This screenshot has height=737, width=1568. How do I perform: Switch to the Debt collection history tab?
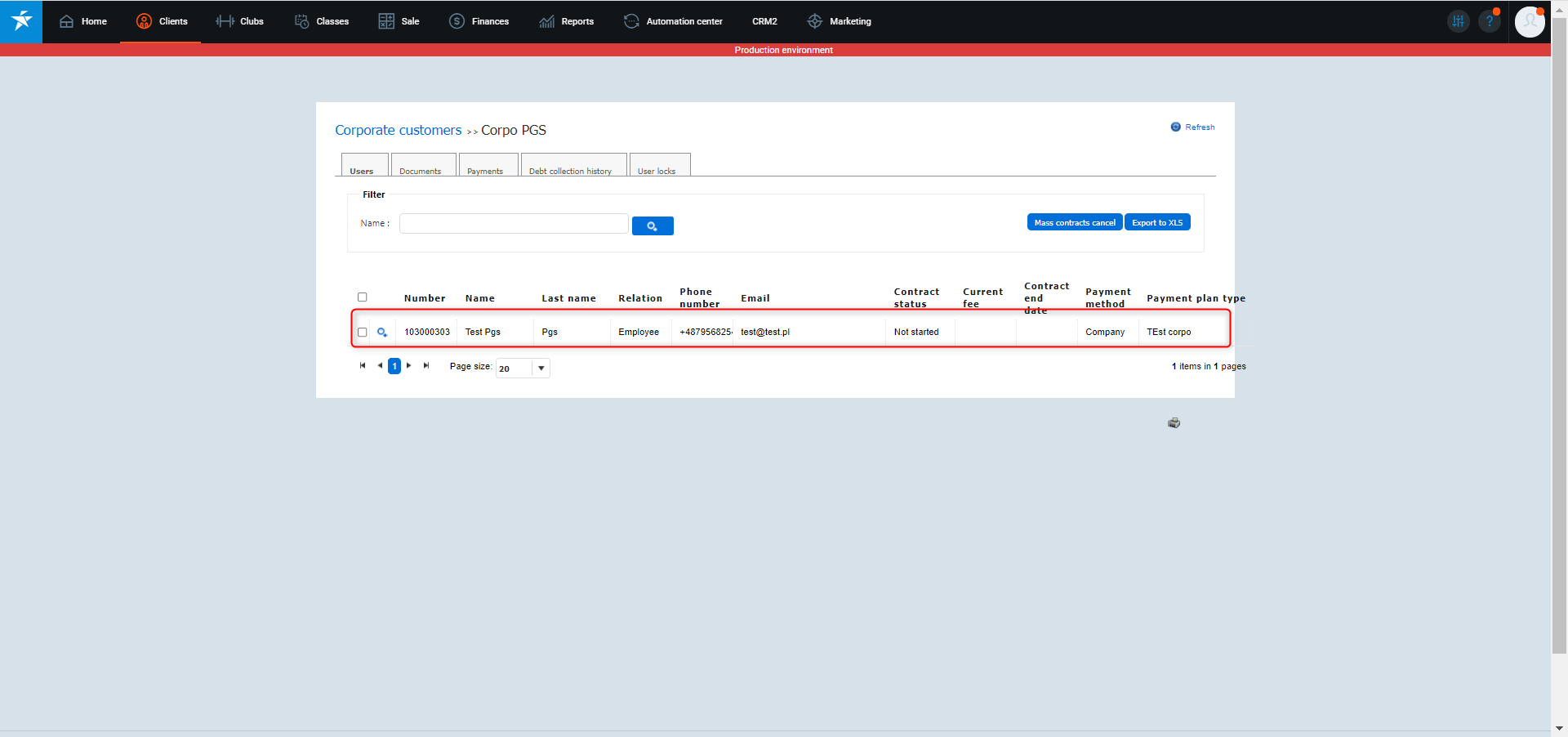click(x=570, y=170)
